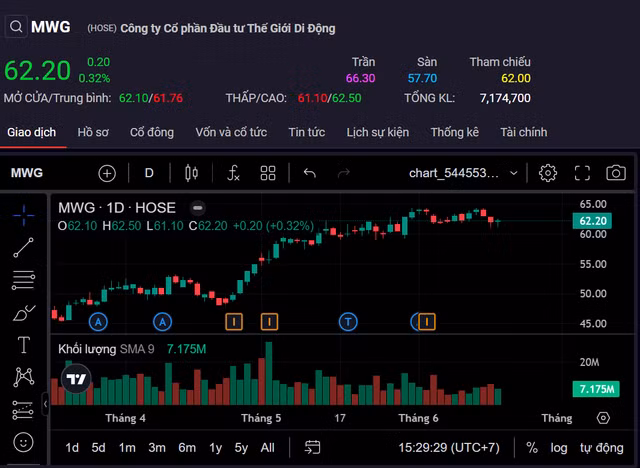
Task: Open chart settings gear icon
Action: tap(548, 173)
